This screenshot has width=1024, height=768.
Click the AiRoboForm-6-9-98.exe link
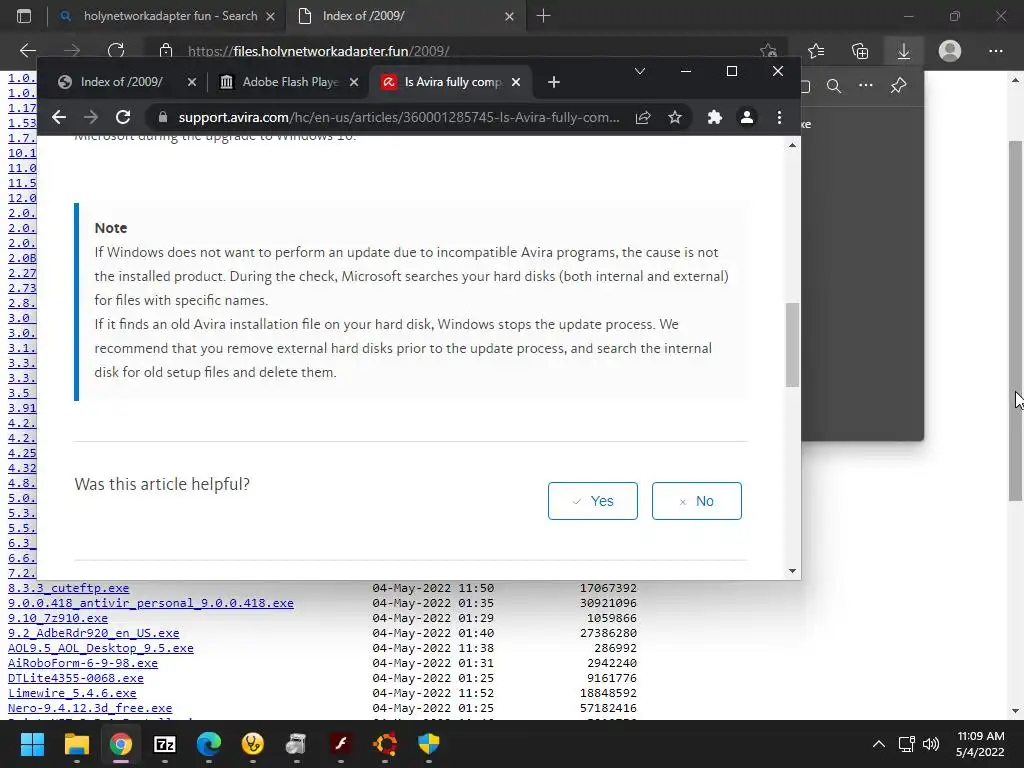coord(83,663)
